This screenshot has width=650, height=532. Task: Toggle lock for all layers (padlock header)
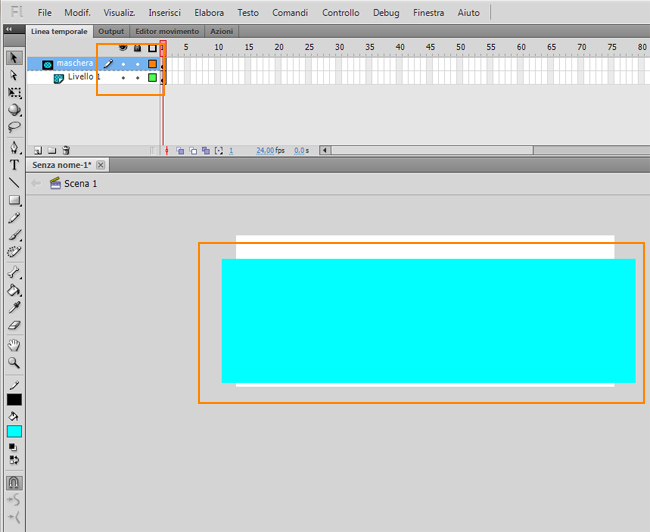(x=138, y=48)
